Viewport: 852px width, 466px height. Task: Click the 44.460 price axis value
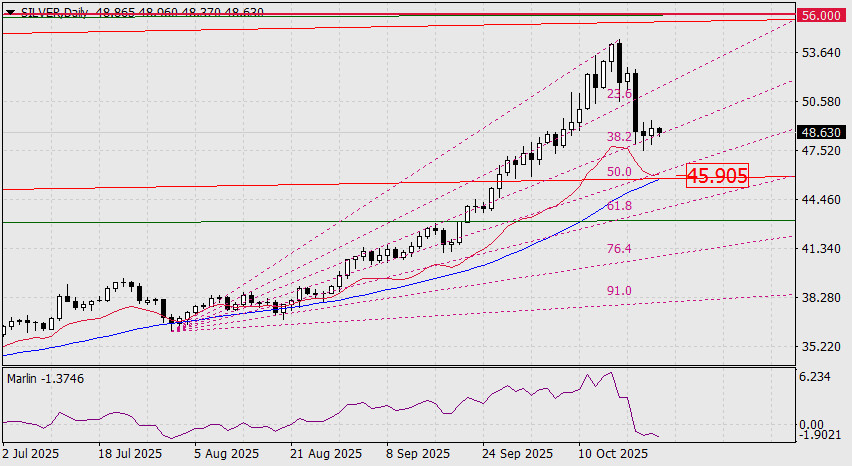(821, 199)
